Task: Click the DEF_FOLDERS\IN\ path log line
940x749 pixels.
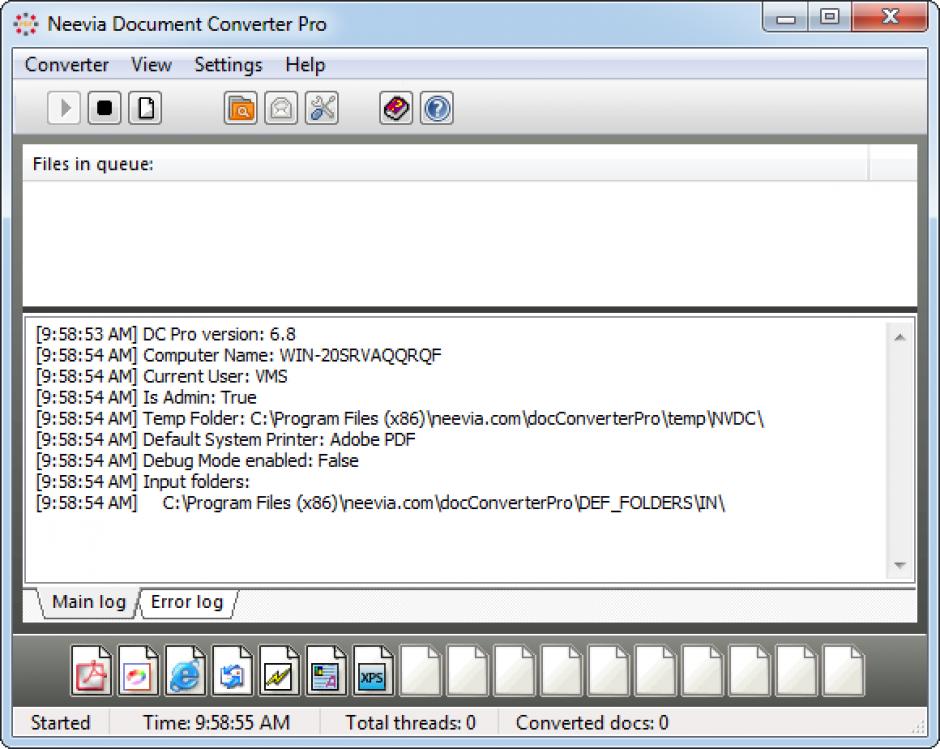Action: coord(380,503)
